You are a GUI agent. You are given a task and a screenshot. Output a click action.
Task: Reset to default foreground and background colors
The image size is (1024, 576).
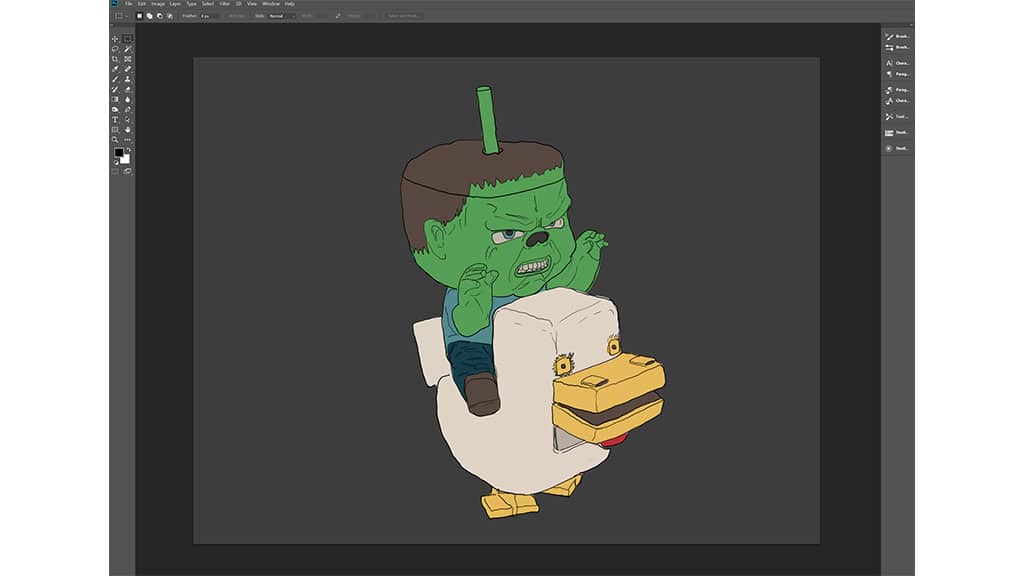click(116, 162)
